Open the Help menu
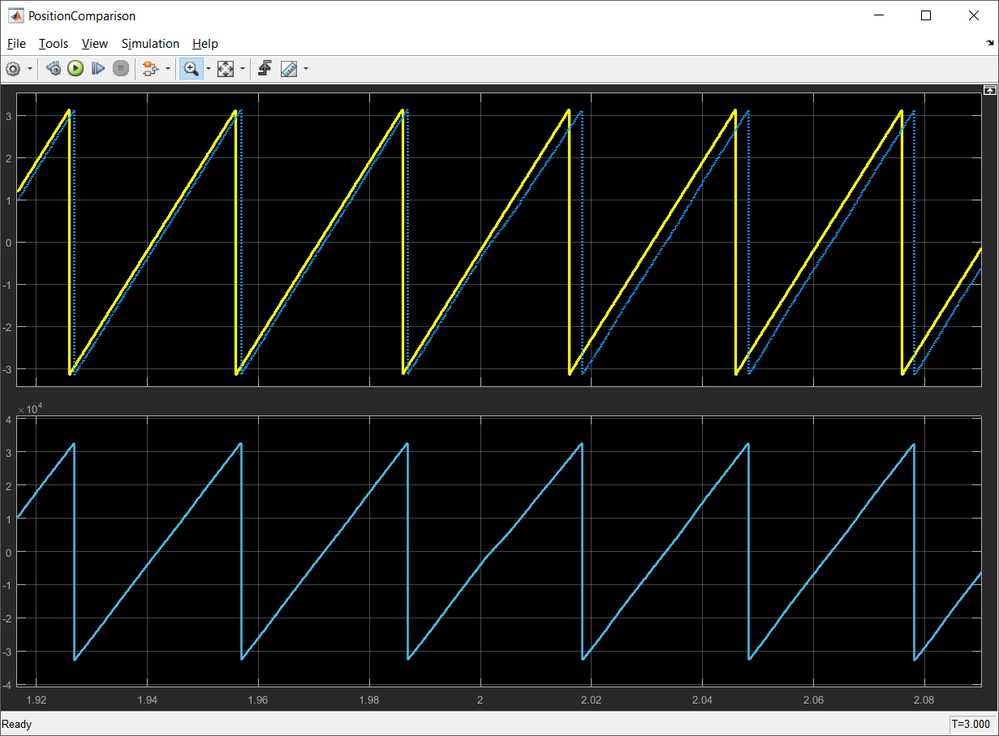The image size is (999, 736). pos(205,43)
